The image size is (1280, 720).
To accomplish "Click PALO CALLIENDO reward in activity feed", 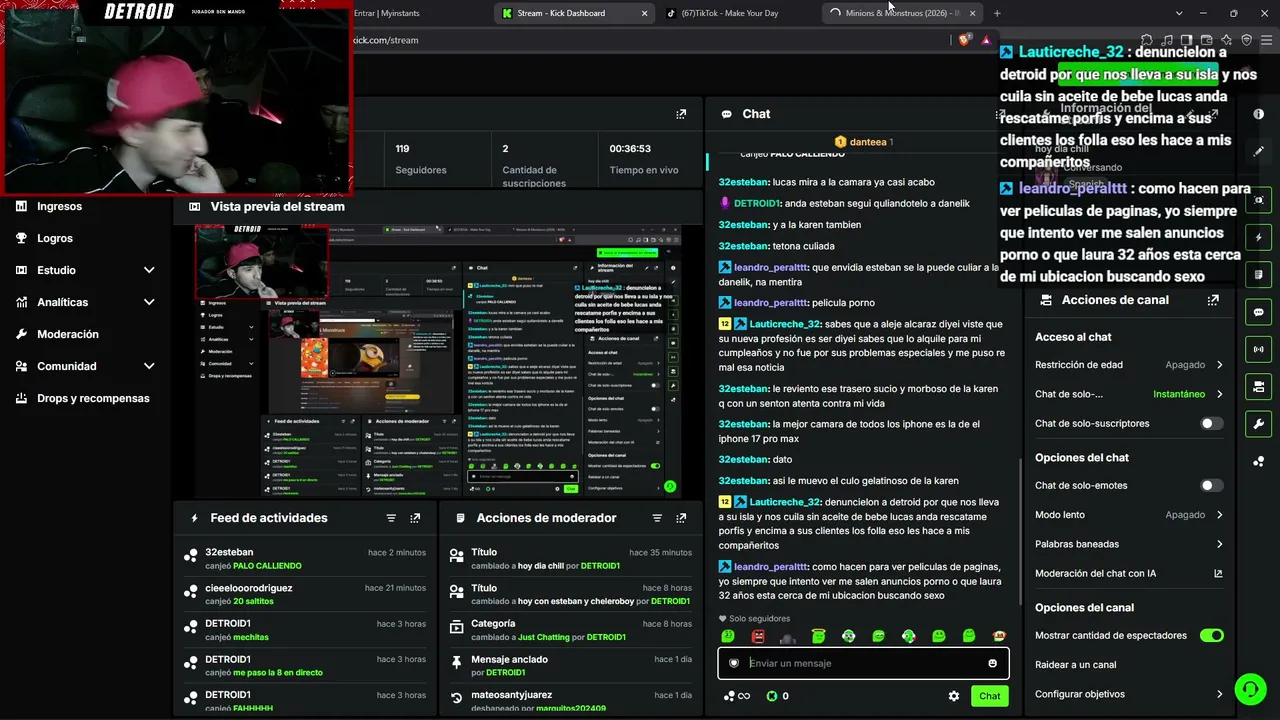I will click(267, 566).
